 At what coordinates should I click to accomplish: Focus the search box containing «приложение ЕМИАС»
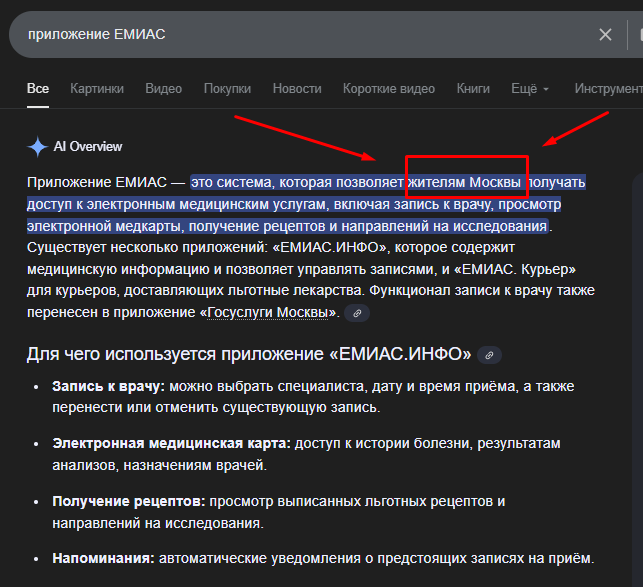[300, 35]
